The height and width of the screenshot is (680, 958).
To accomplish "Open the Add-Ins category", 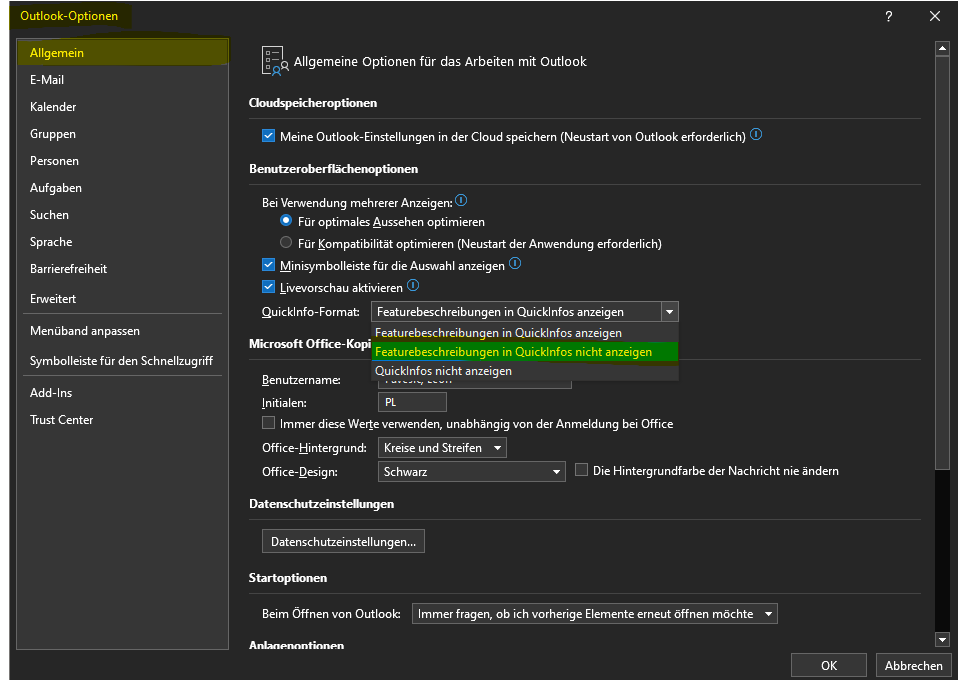I will (123, 392).
